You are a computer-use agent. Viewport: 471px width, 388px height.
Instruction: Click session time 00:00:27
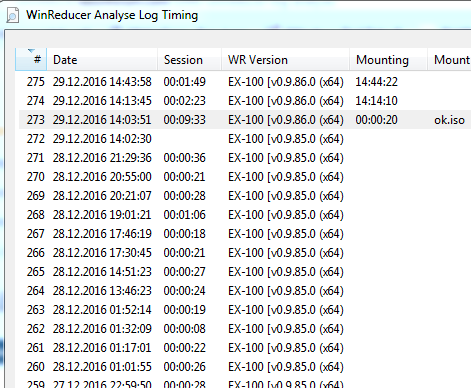coord(185,272)
